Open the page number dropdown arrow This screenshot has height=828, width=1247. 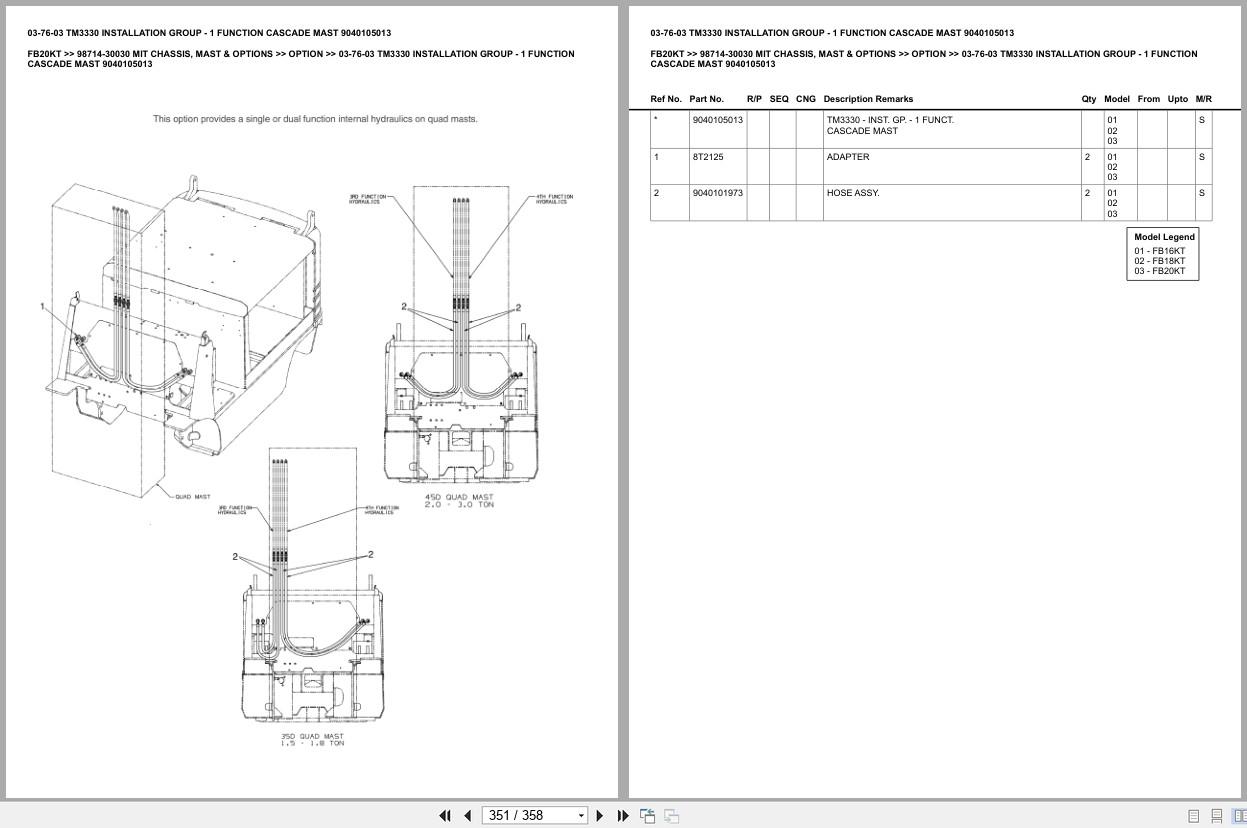581,816
